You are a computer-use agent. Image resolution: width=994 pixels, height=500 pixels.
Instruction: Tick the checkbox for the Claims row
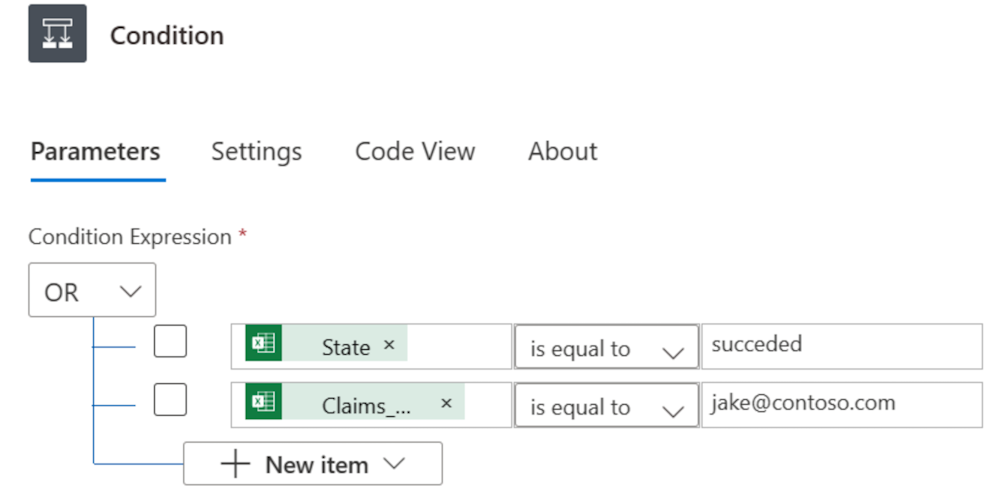click(170, 399)
